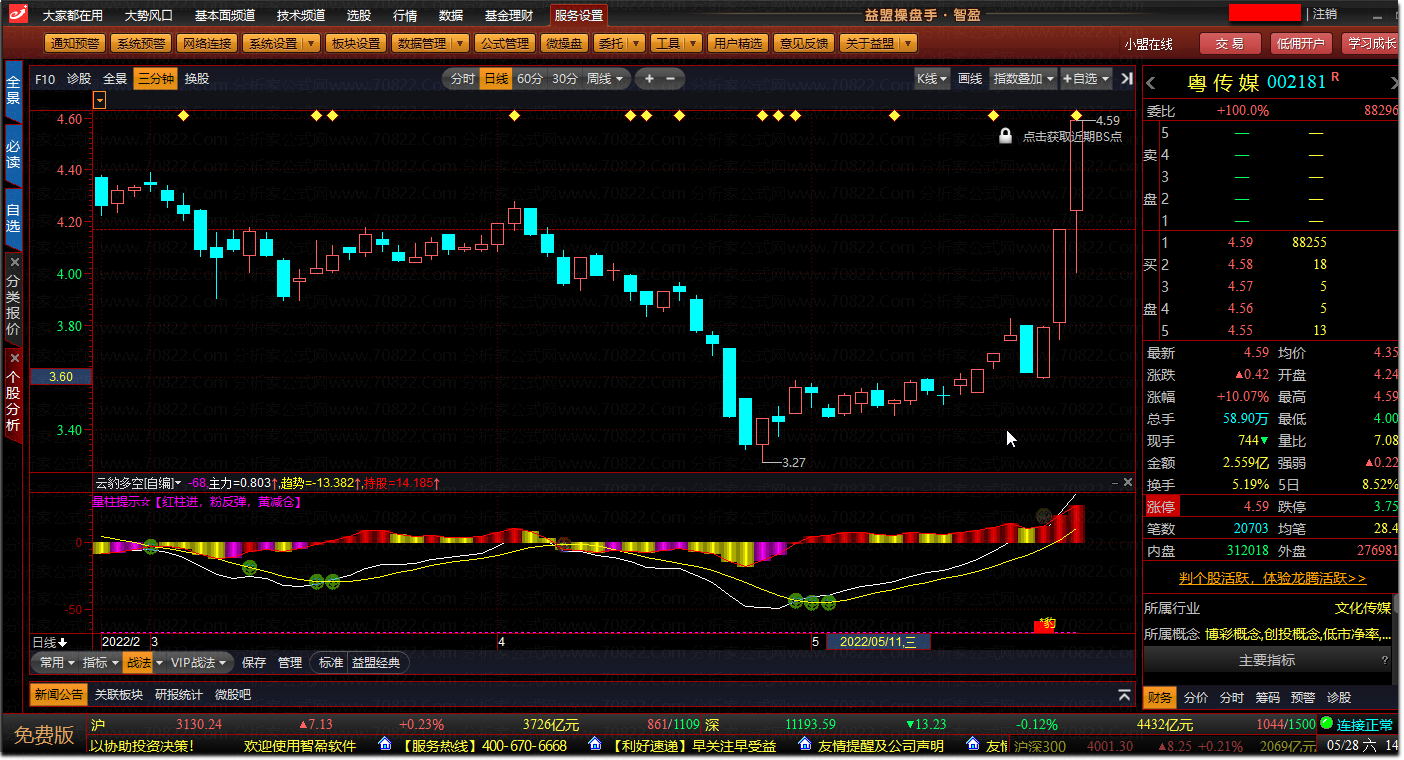Open 判个股活跃，体验龙腾活跃 link
The height and width of the screenshot is (760, 1404).
click(x=1272, y=579)
